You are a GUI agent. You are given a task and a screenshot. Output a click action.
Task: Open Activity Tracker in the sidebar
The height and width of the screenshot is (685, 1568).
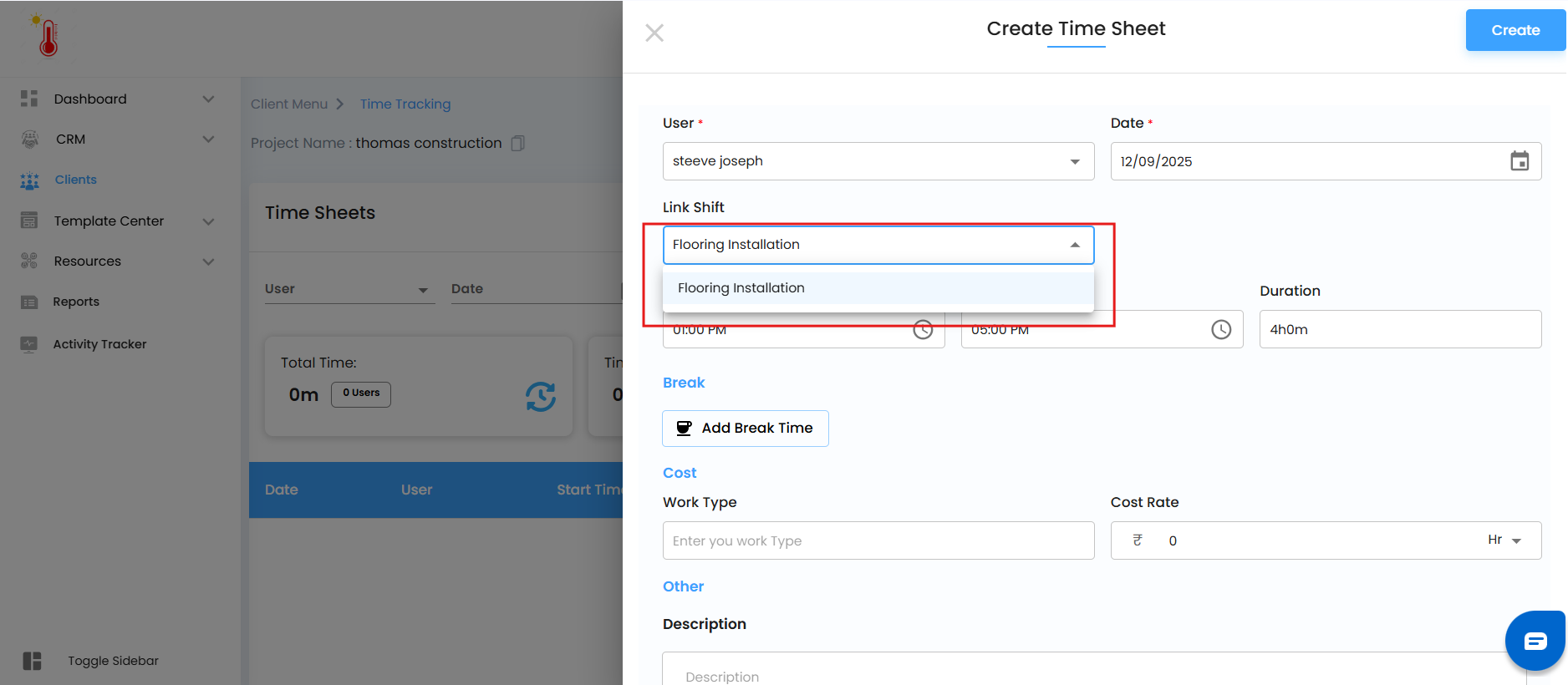(x=99, y=344)
